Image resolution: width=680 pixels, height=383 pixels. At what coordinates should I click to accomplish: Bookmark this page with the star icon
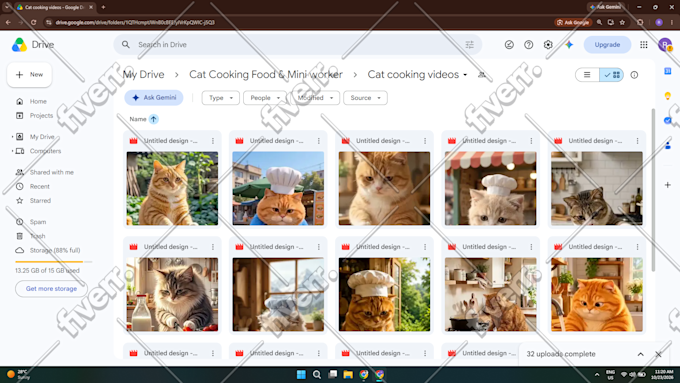click(622, 22)
